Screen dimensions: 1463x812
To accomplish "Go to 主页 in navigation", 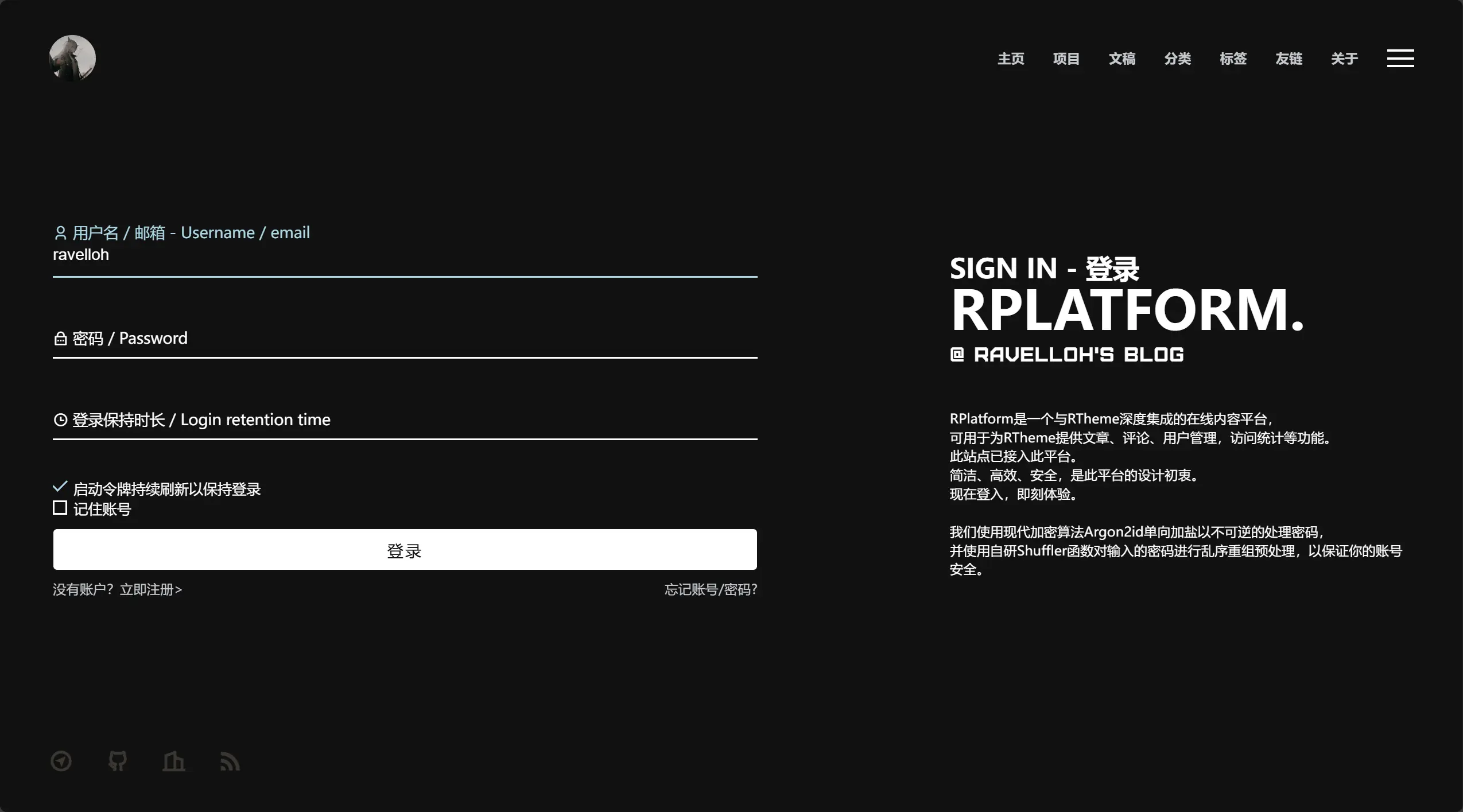I will 1011,59.
